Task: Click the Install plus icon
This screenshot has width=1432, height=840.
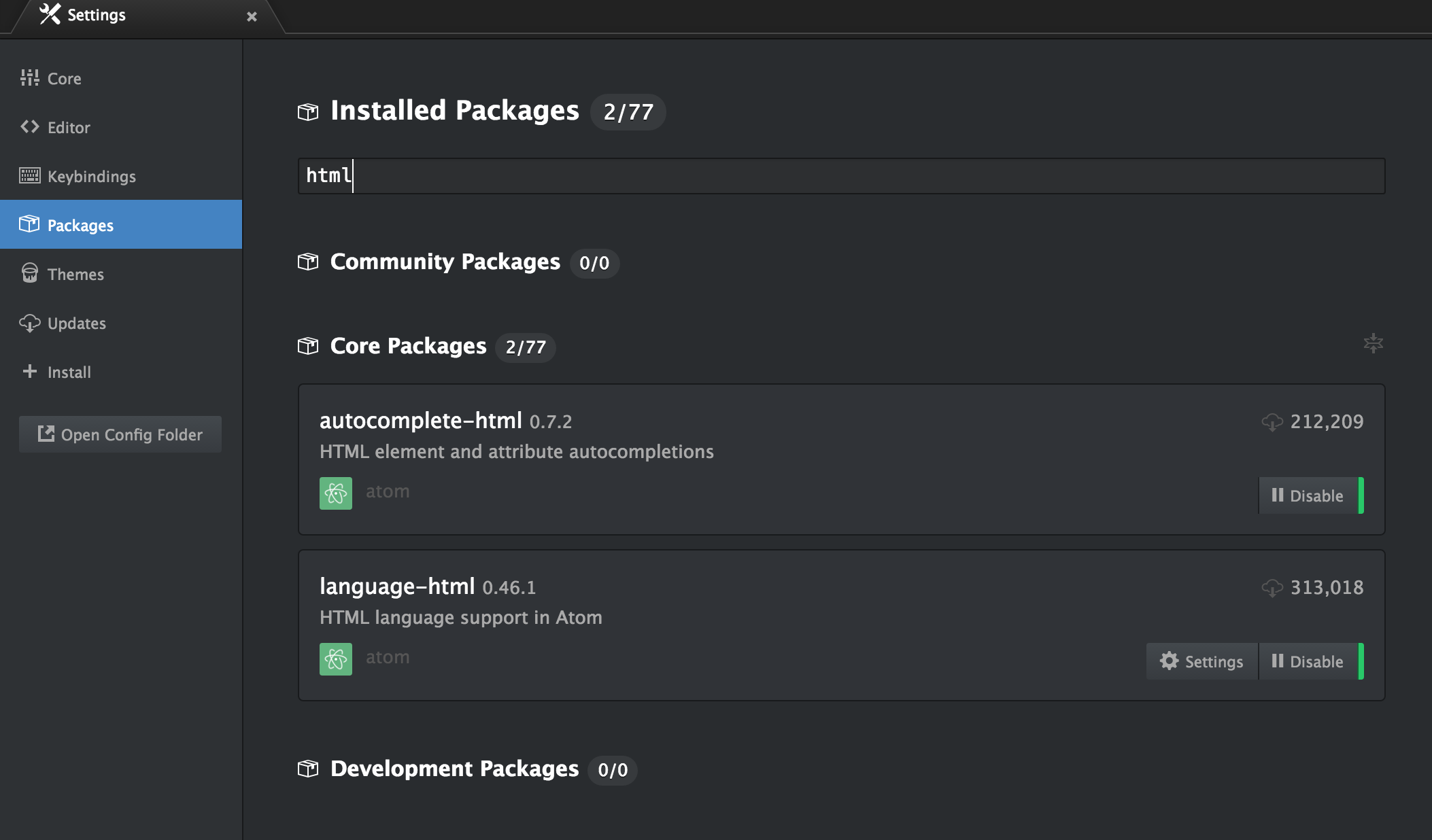Action: 29,371
